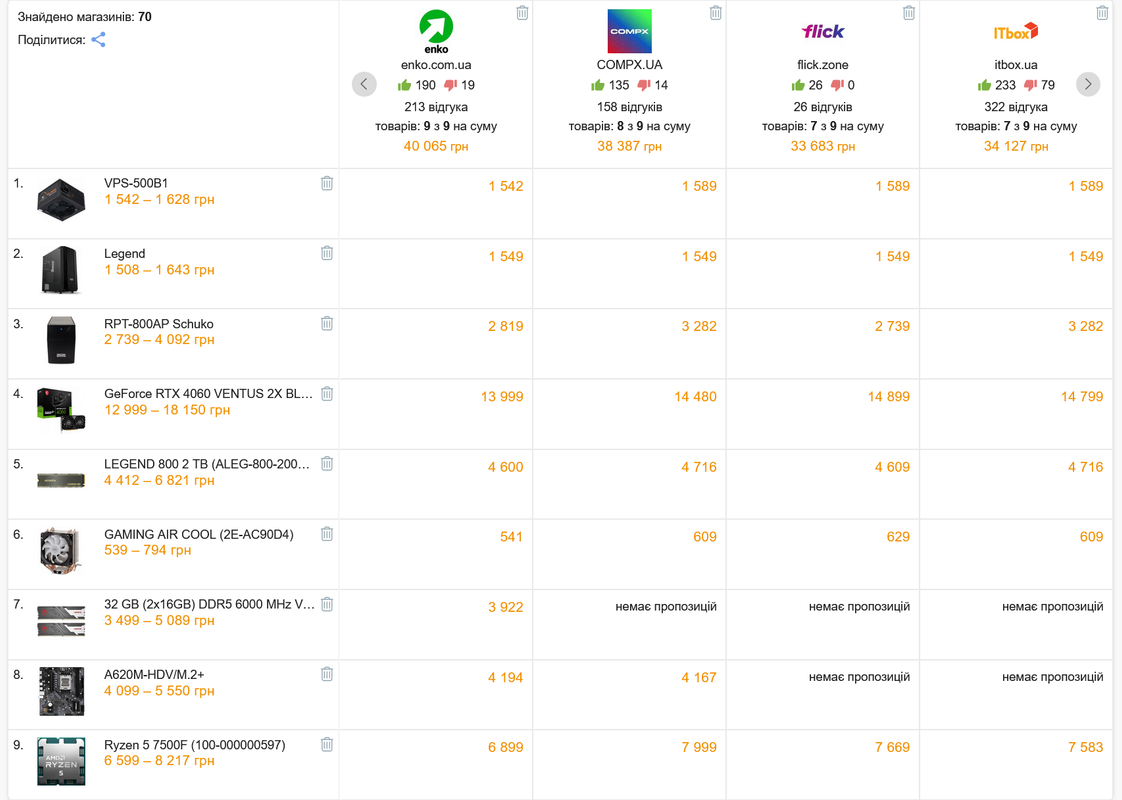
Task: Open the enko store logo
Action: pos(436,32)
